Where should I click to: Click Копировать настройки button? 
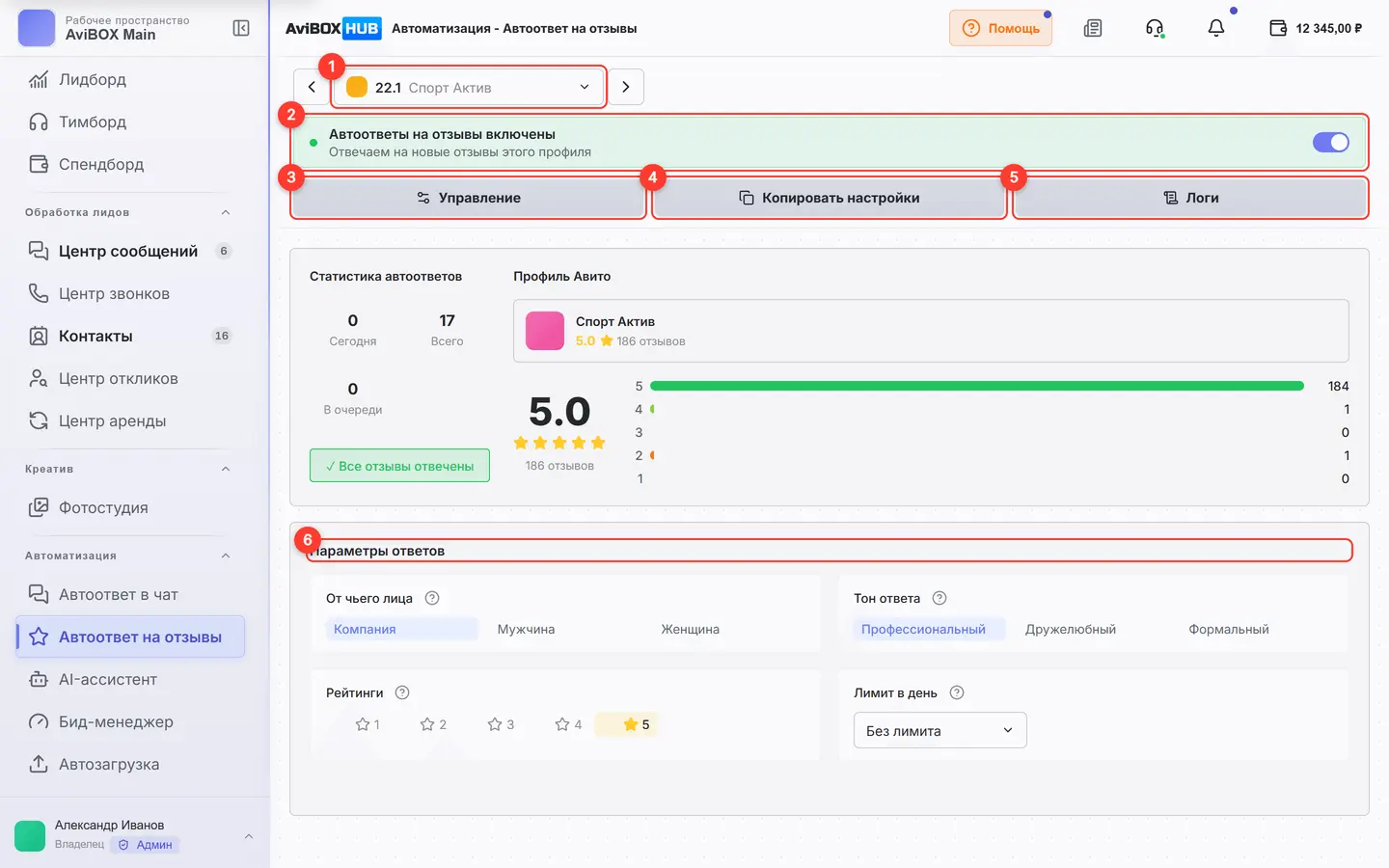830,198
